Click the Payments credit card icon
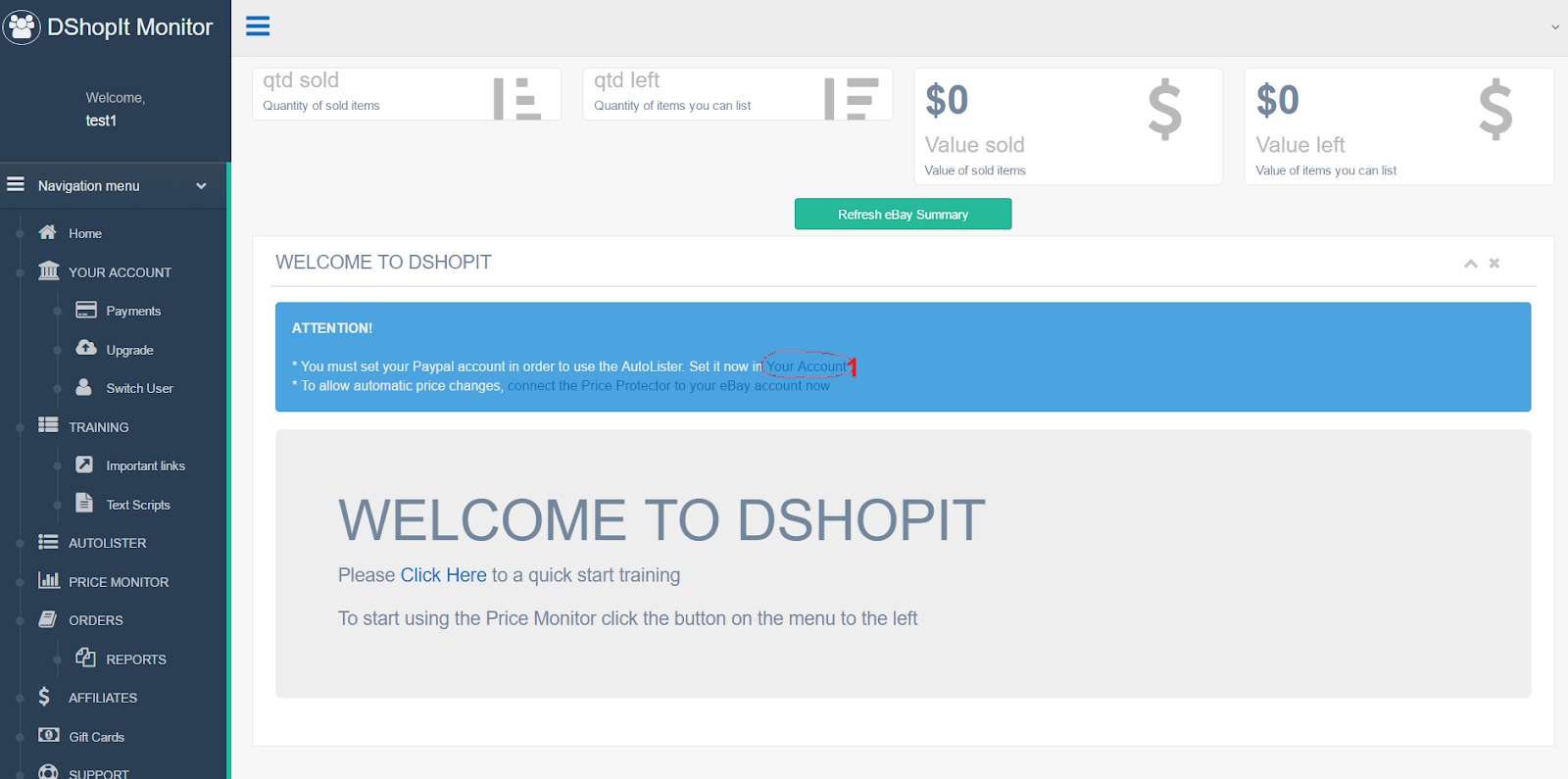 [86, 310]
